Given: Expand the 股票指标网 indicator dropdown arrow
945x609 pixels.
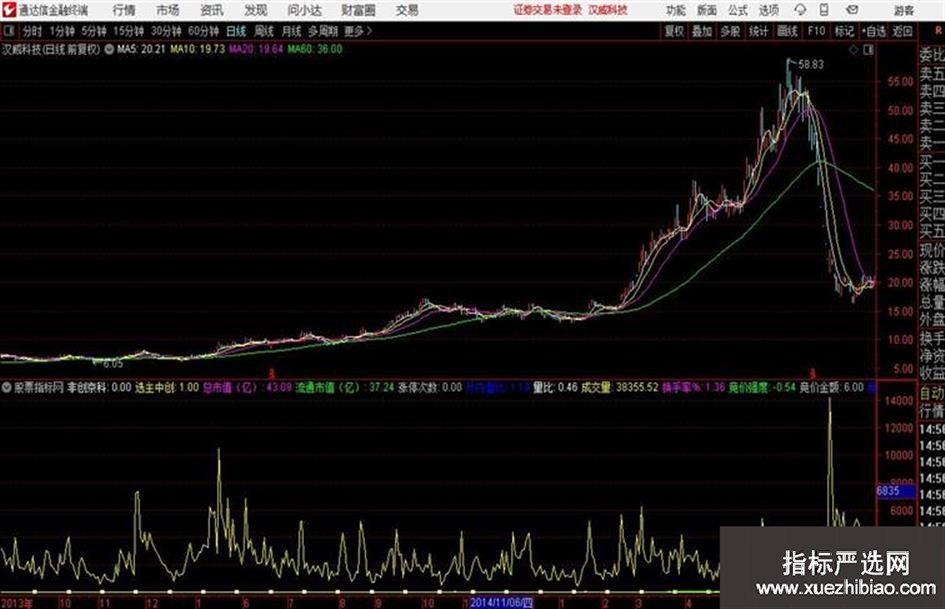Looking at the screenshot, I should pyautogui.click(x=7, y=387).
